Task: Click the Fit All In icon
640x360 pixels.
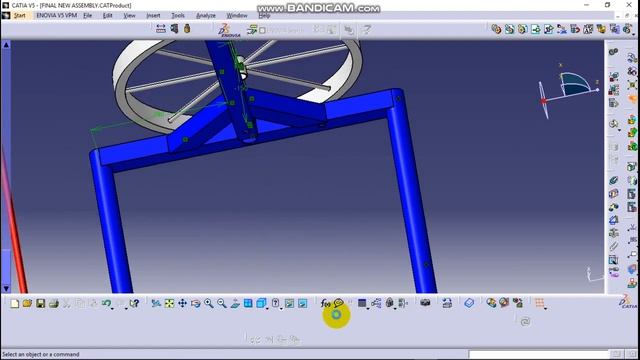Action: pyautogui.click(x=169, y=303)
